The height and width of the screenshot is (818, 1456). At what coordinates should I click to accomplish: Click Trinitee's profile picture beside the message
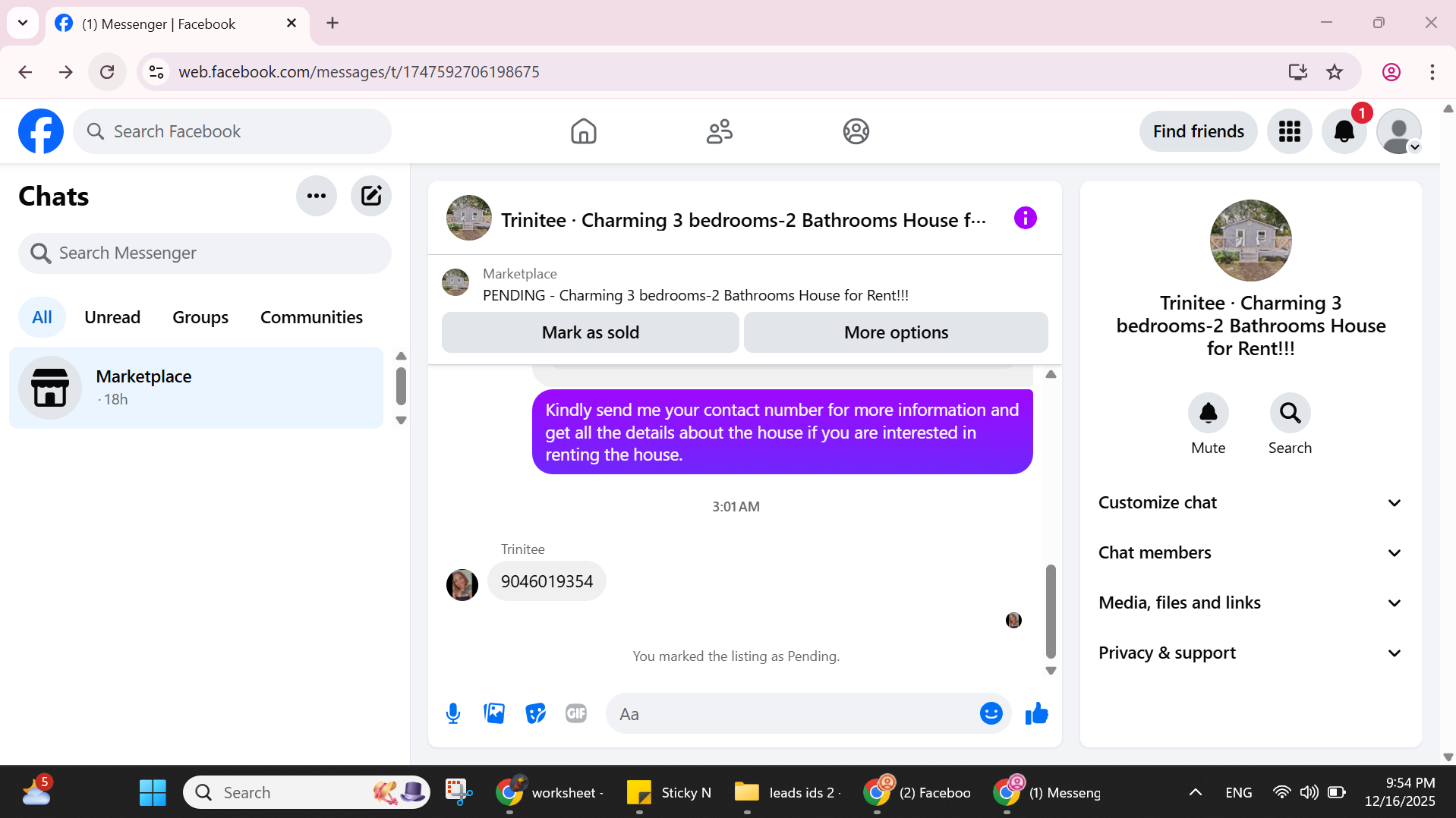pyautogui.click(x=462, y=585)
